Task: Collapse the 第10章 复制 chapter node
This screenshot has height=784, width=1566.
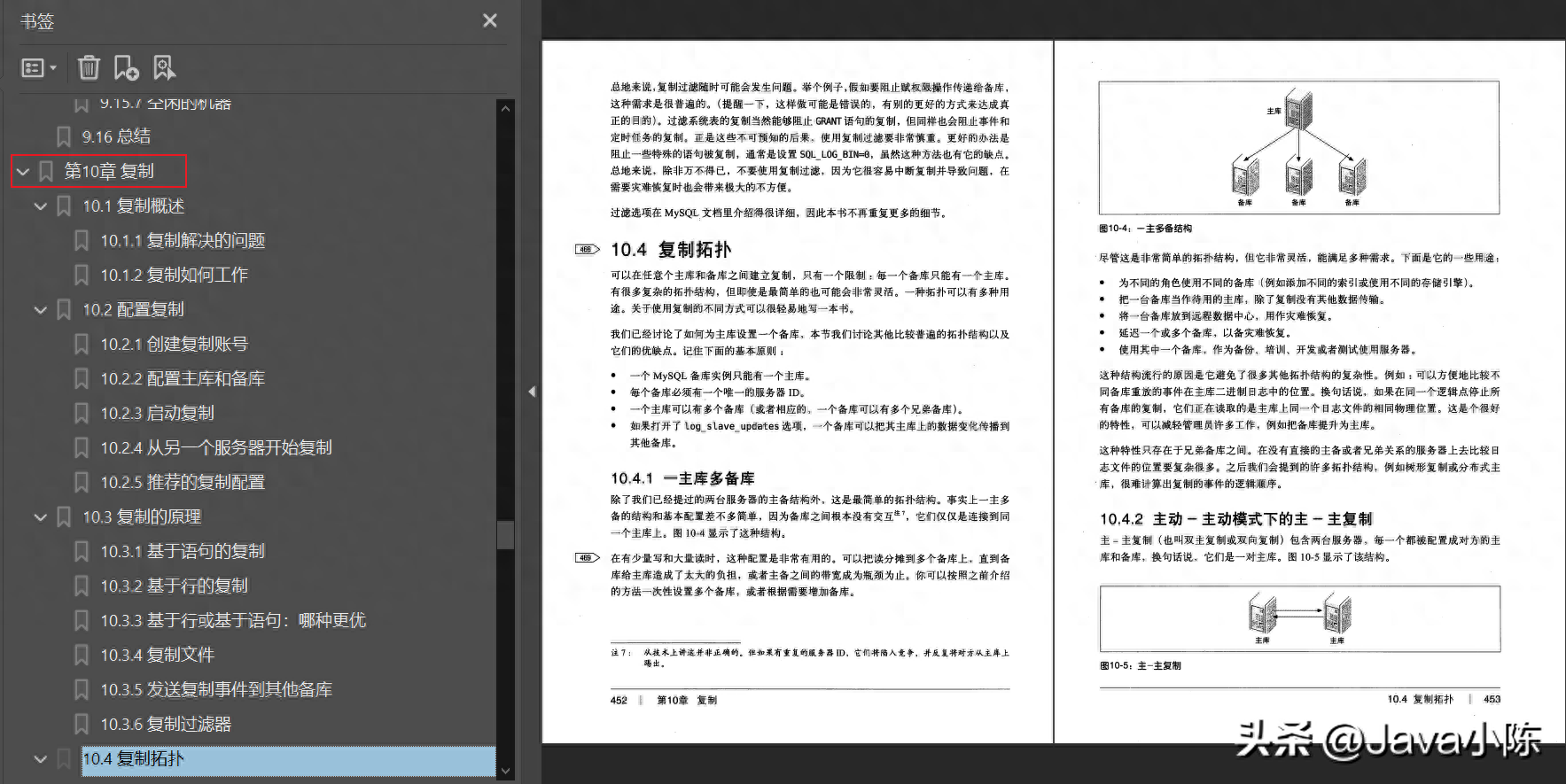Action: pos(23,172)
